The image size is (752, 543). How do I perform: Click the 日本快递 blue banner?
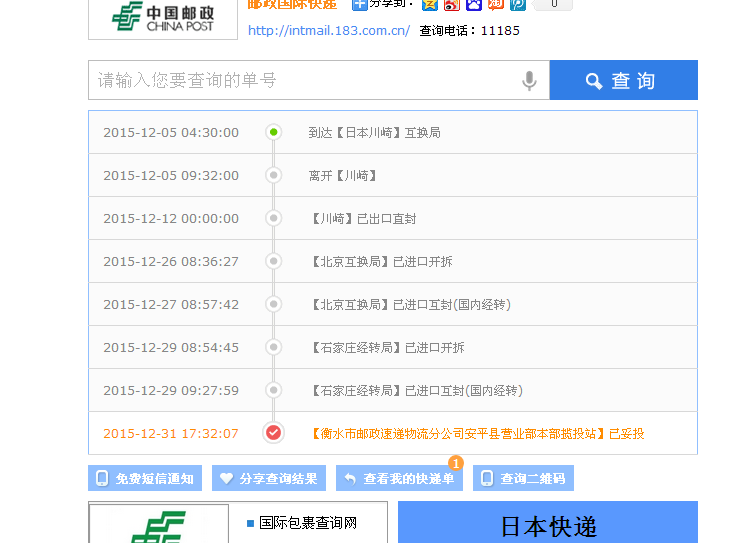(547, 524)
